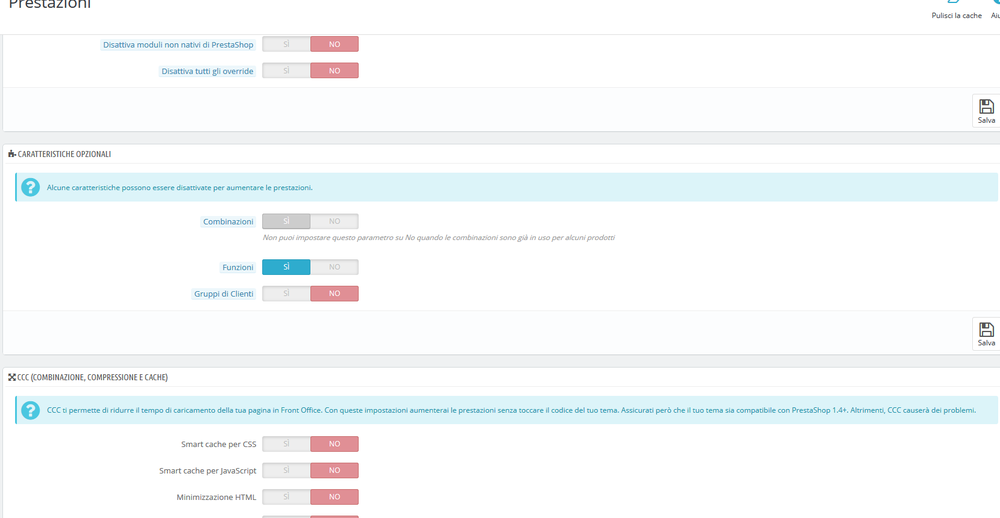Disable Funzioni with the NO option

[x=334, y=267]
